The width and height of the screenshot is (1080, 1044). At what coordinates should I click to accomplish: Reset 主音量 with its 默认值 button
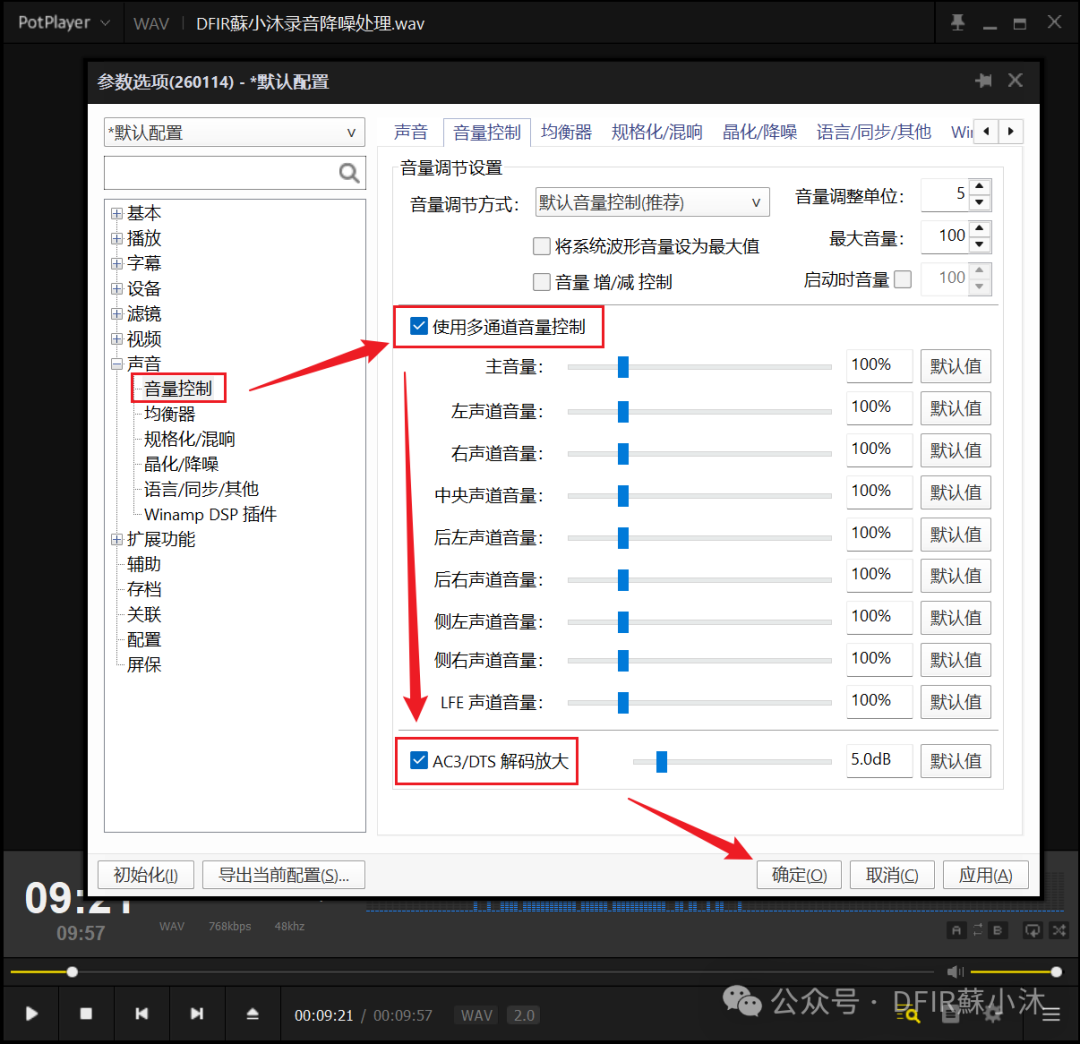955,366
